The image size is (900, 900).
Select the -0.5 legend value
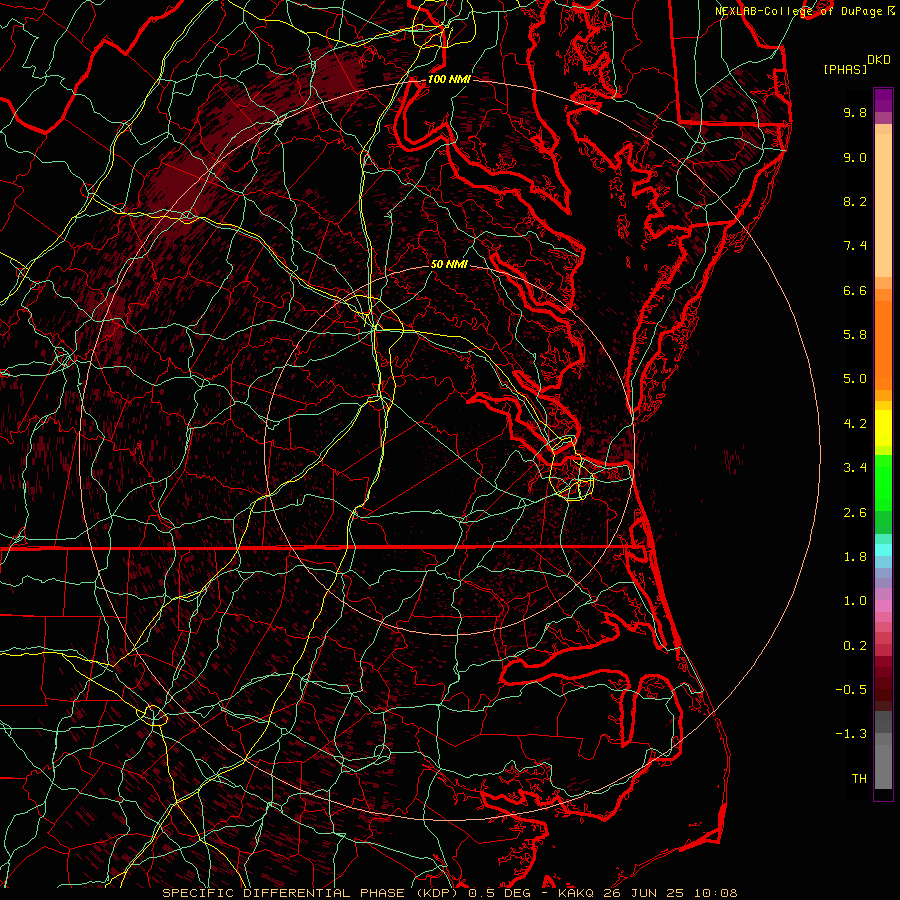coord(851,690)
